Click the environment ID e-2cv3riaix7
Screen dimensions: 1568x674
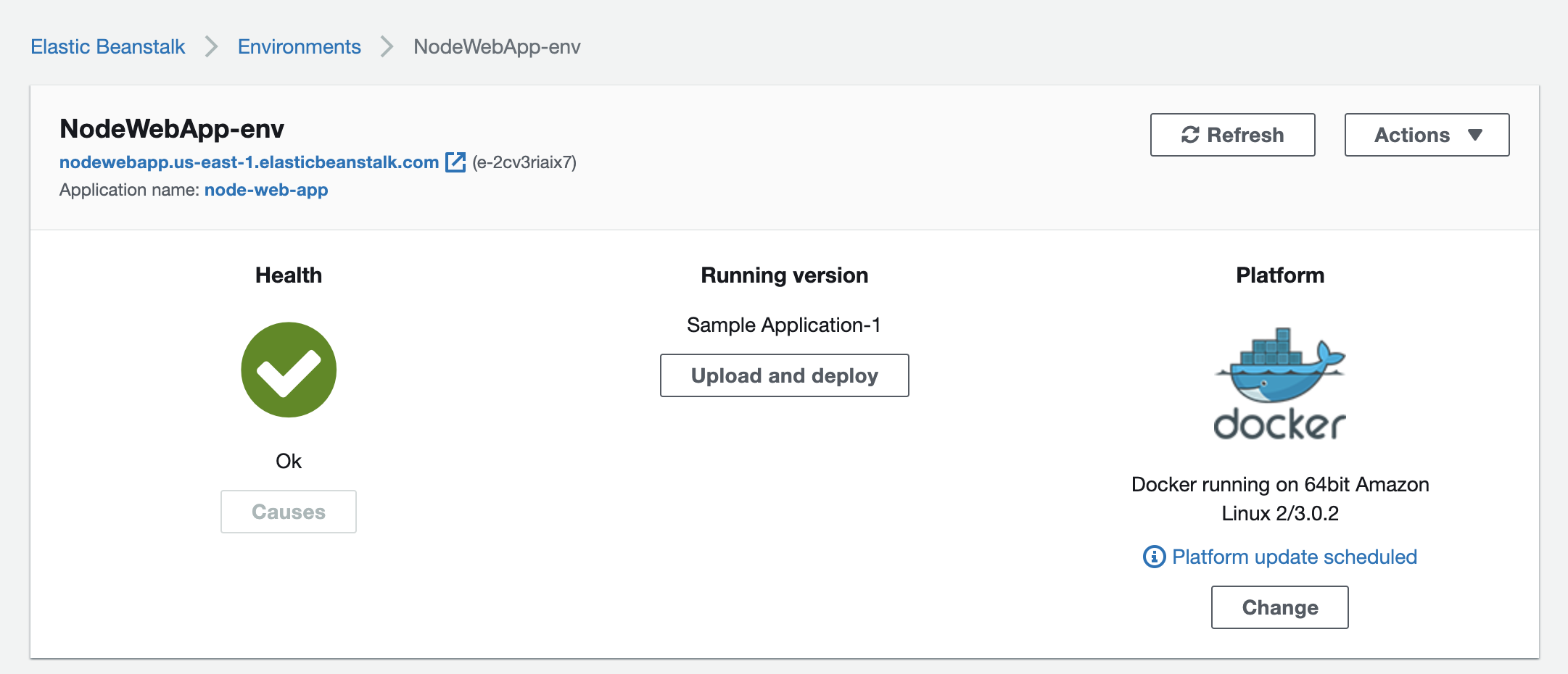[x=524, y=162]
